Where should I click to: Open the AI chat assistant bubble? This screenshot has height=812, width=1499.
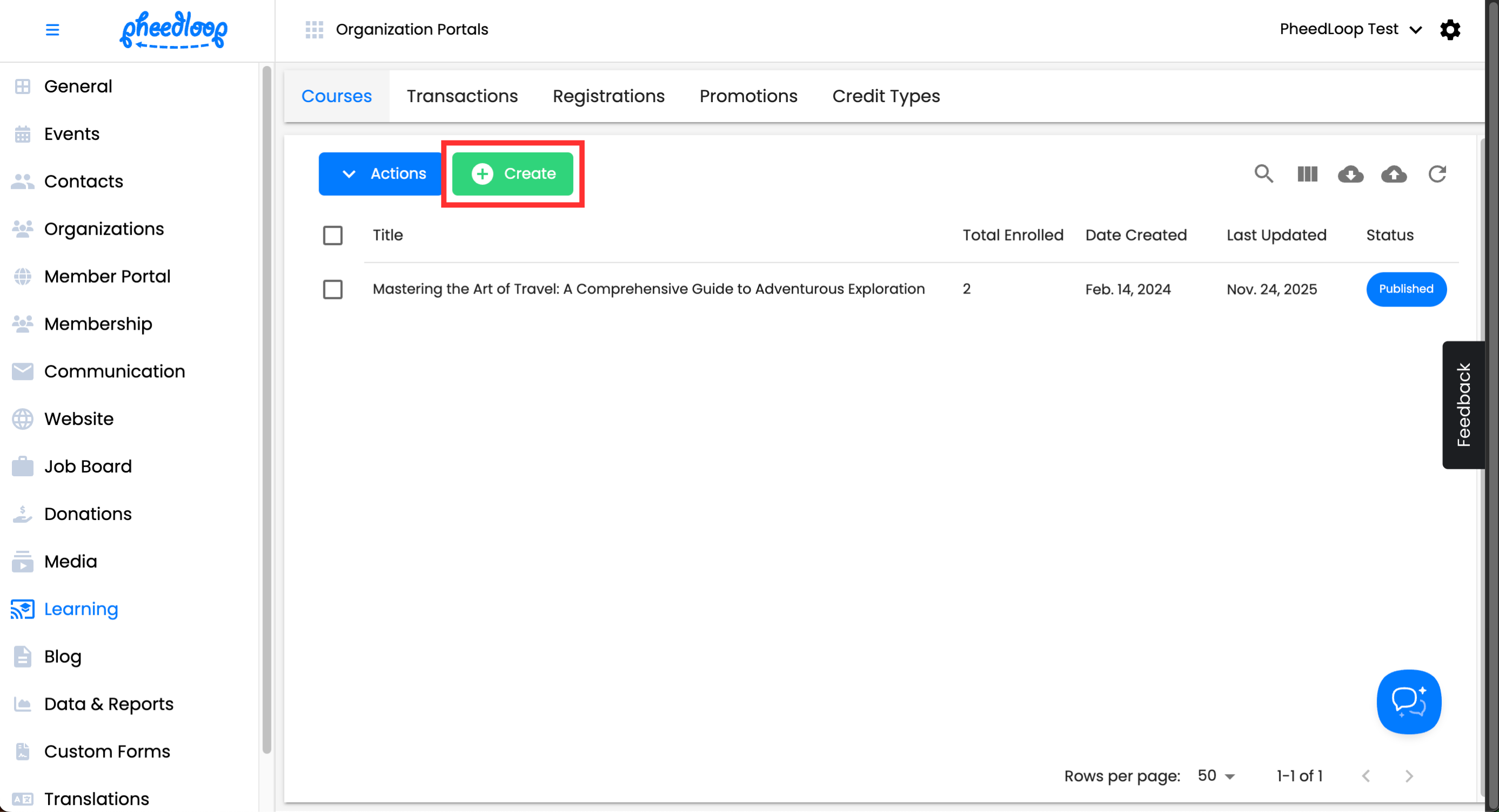[x=1408, y=702]
